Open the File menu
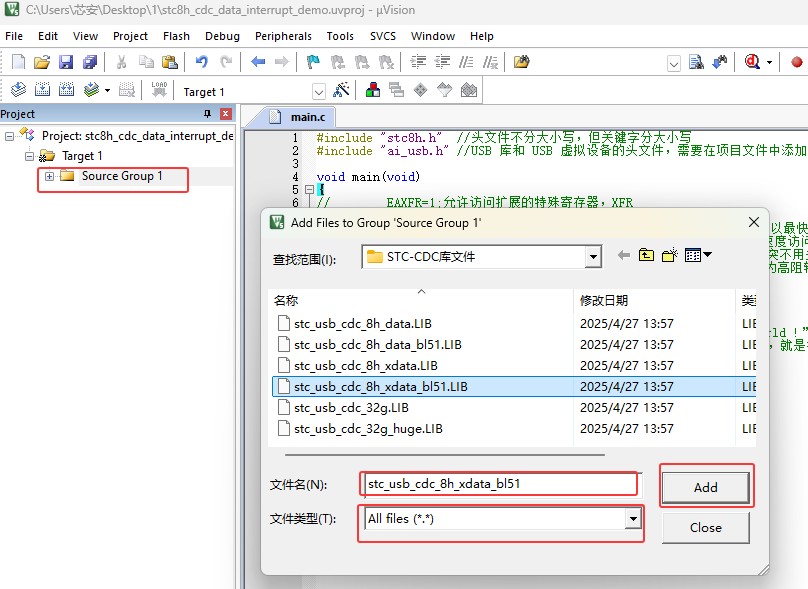 (x=14, y=36)
